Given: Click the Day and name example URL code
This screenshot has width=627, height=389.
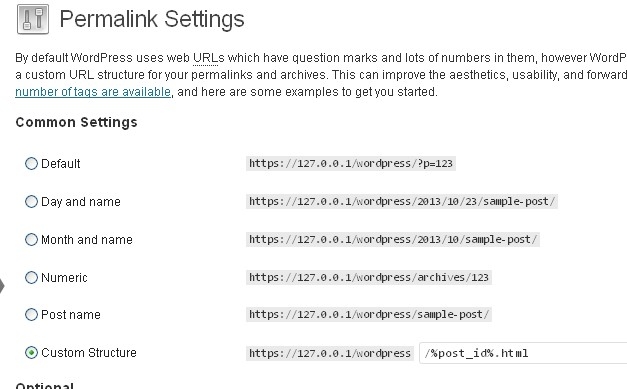Looking at the screenshot, I should pyautogui.click(x=402, y=201).
